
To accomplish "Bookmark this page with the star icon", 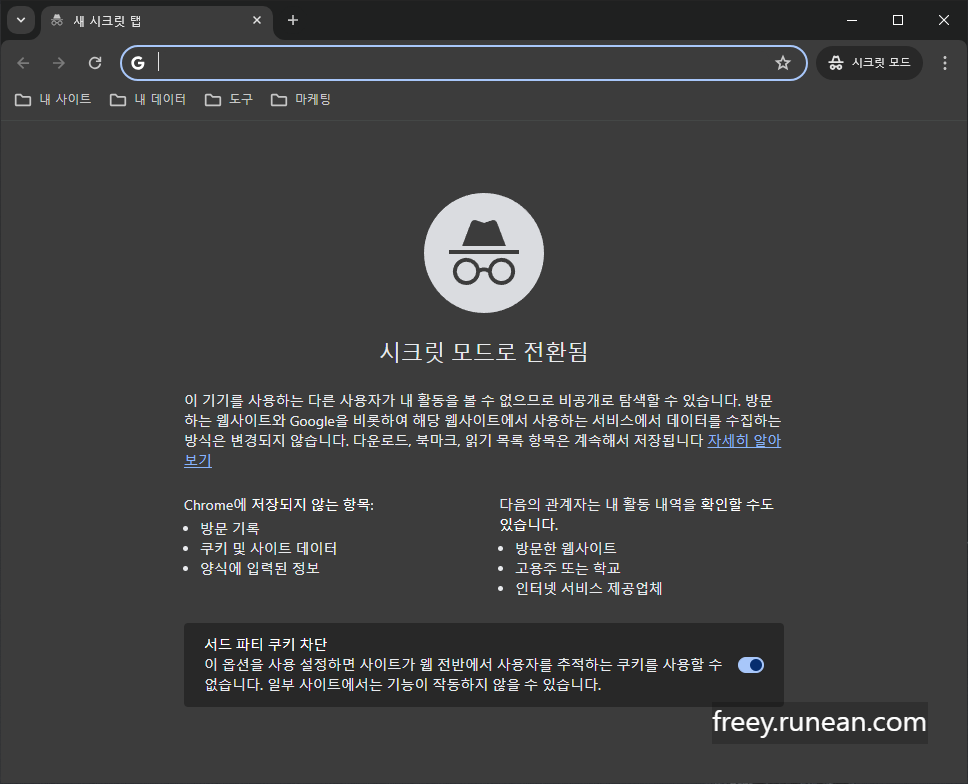I will pyautogui.click(x=783, y=62).
